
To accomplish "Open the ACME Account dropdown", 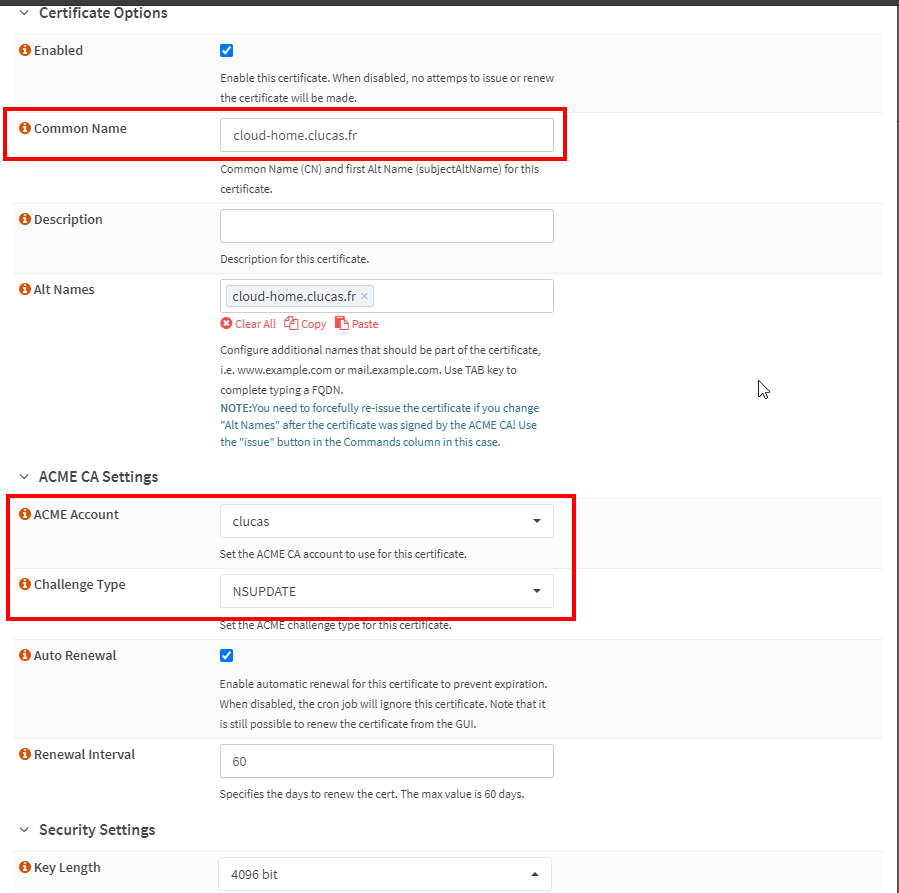I will pyautogui.click(x=386, y=521).
